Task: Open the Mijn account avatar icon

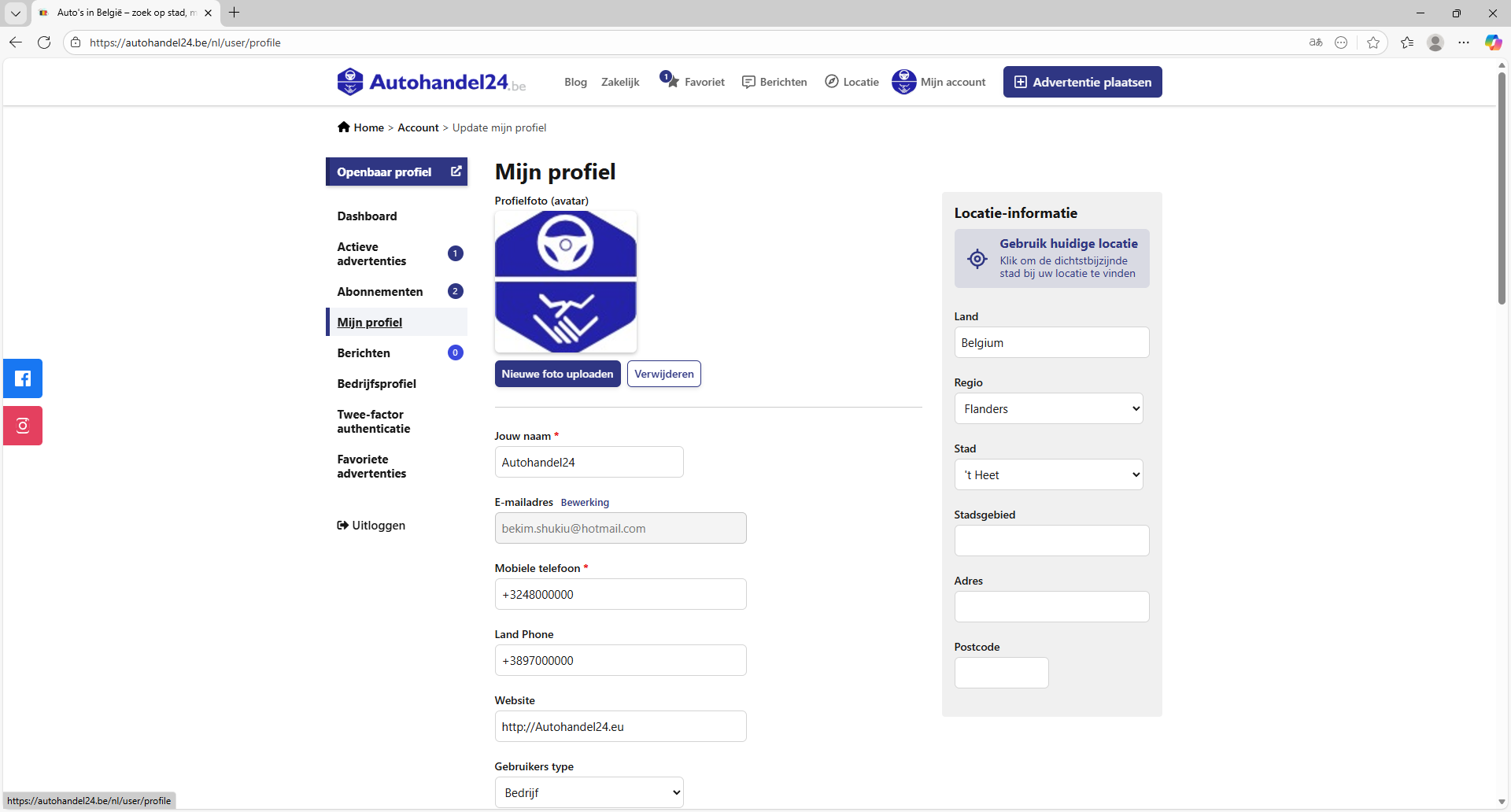Action: point(903,82)
